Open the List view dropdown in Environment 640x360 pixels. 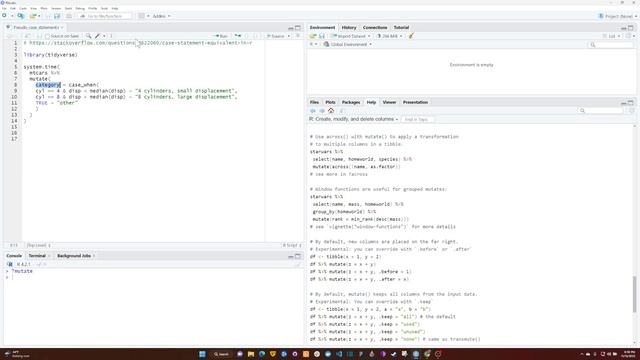611,36
